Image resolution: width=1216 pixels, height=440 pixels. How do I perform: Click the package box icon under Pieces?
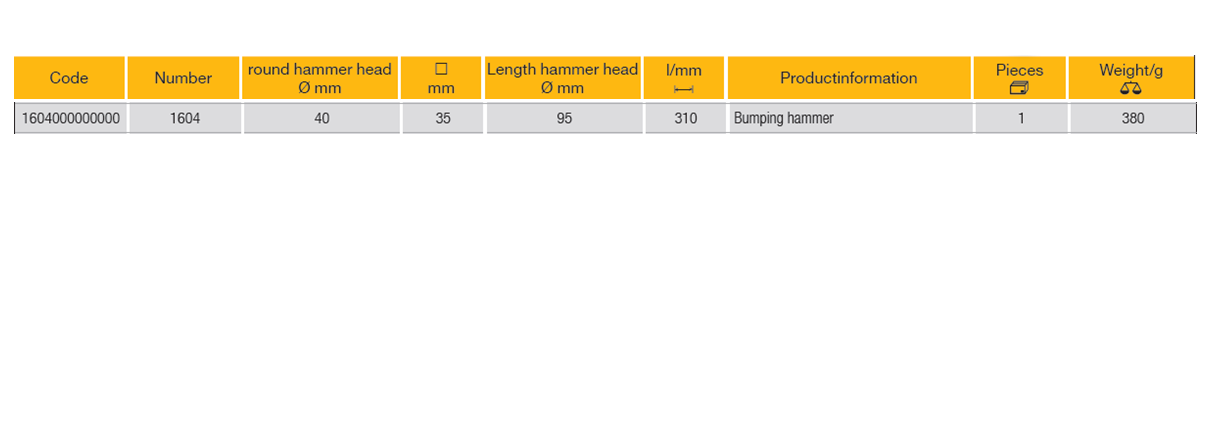point(1019,88)
